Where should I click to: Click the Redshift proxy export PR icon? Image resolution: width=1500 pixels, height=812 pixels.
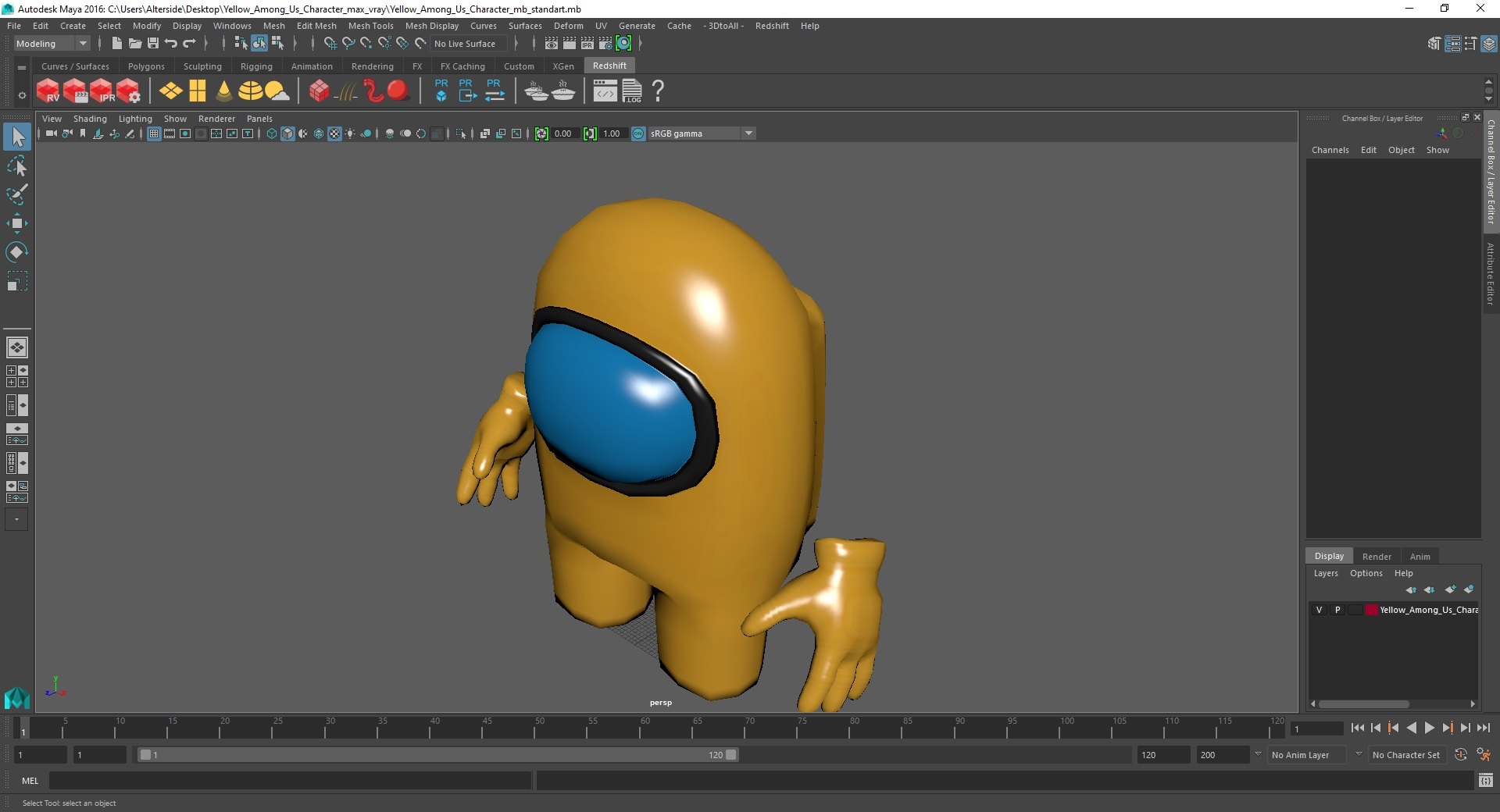(x=467, y=91)
